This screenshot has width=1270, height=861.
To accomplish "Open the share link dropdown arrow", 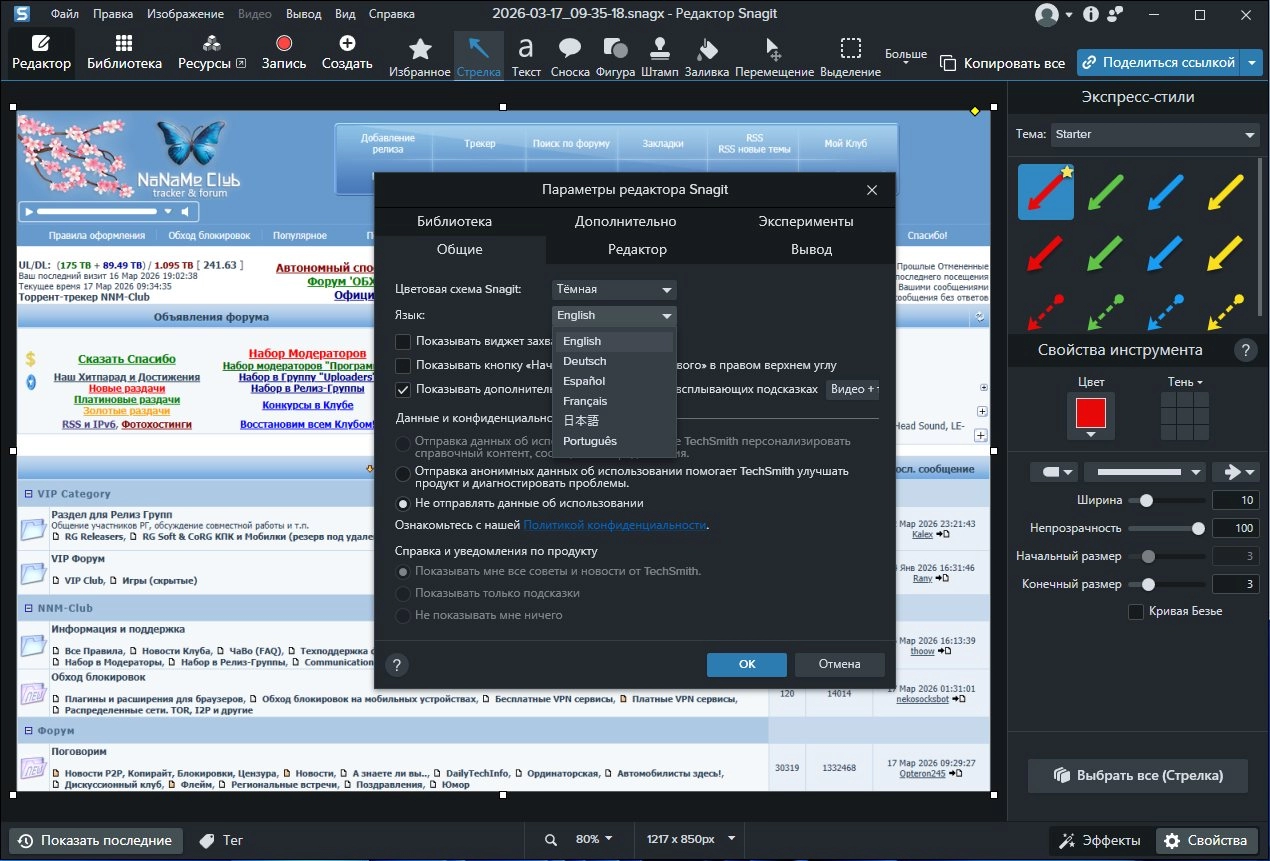I will [x=1254, y=62].
